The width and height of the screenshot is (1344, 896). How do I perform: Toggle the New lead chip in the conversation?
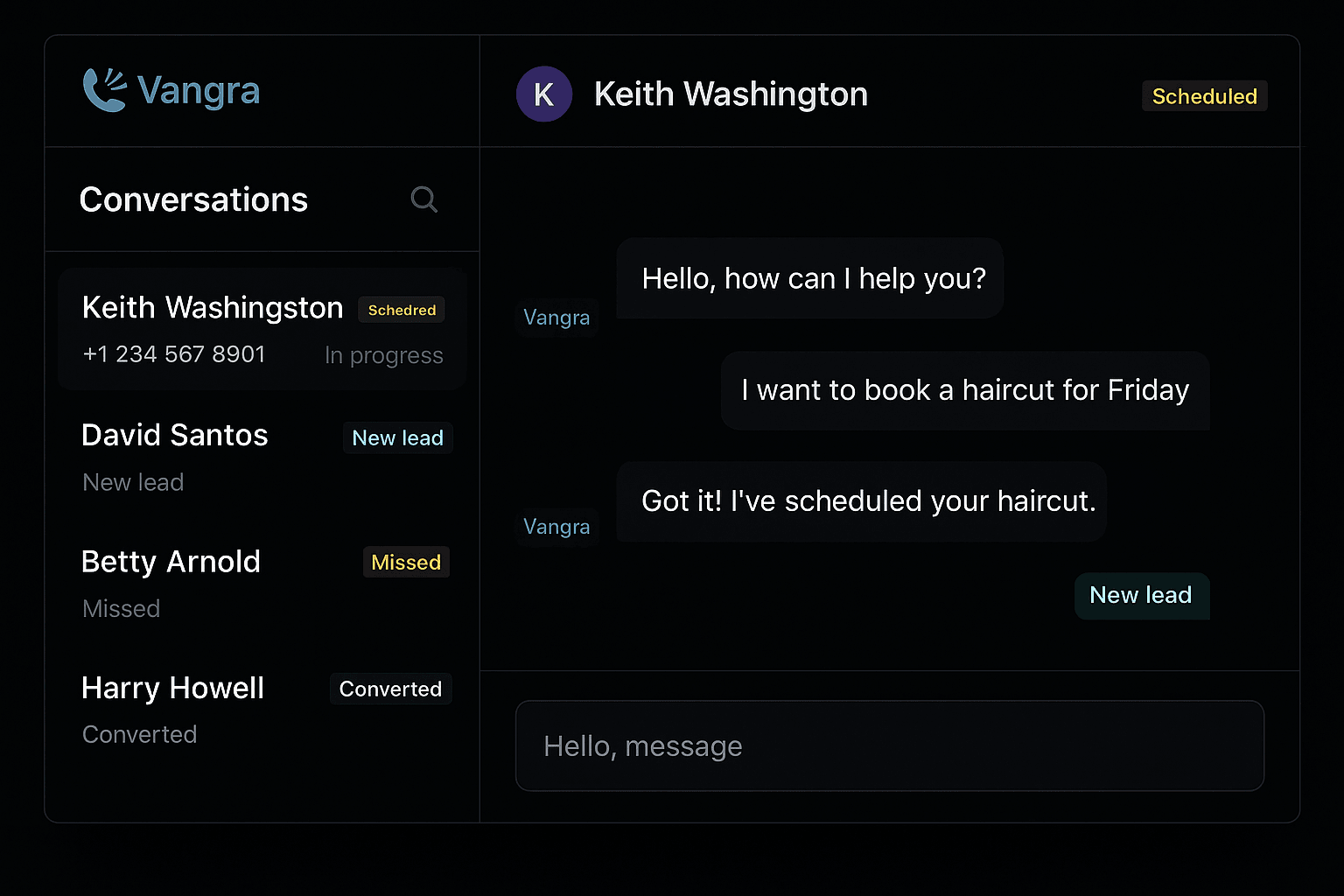[1141, 596]
